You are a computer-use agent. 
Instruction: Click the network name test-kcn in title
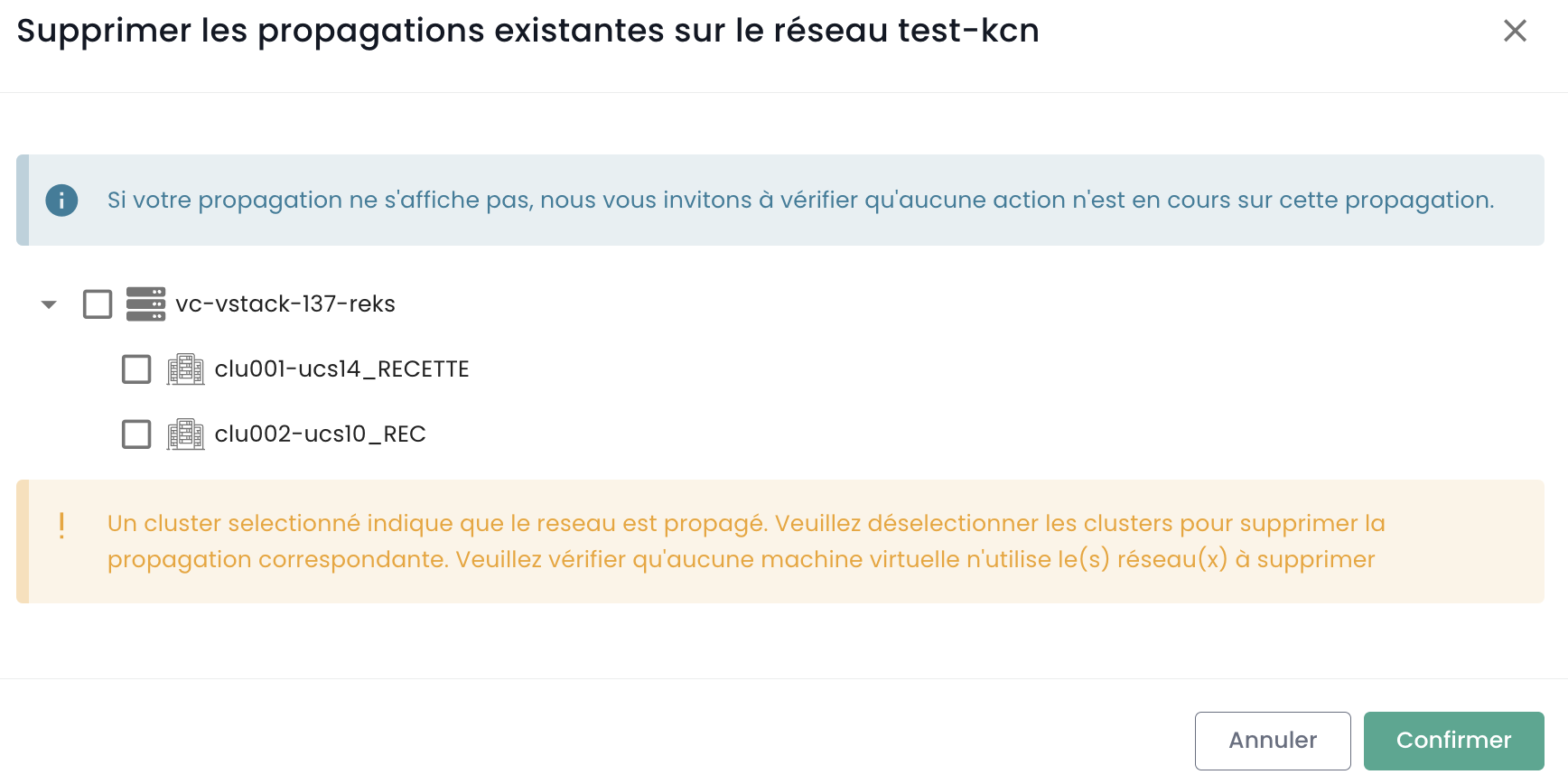[968, 31]
